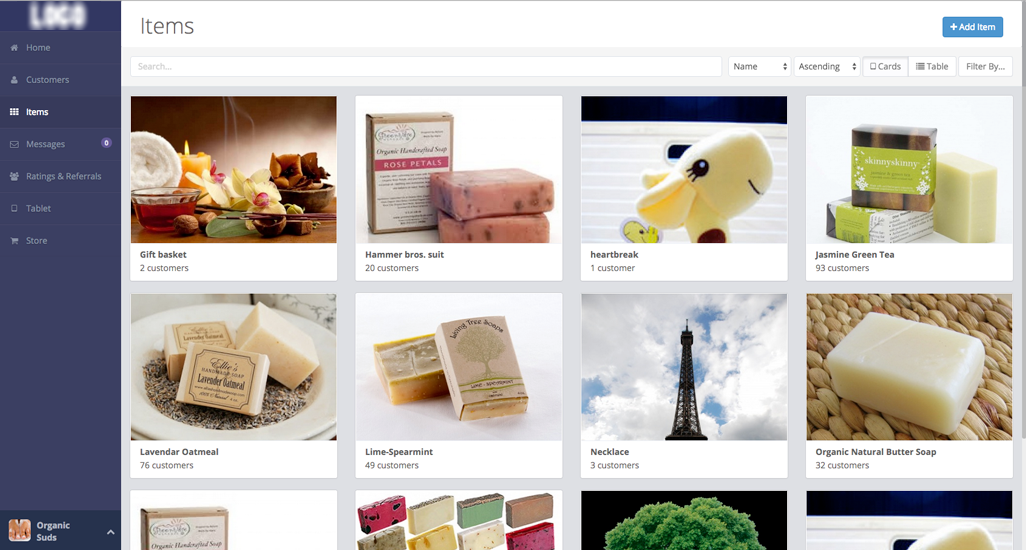Click into the Search... field

tap(426, 66)
